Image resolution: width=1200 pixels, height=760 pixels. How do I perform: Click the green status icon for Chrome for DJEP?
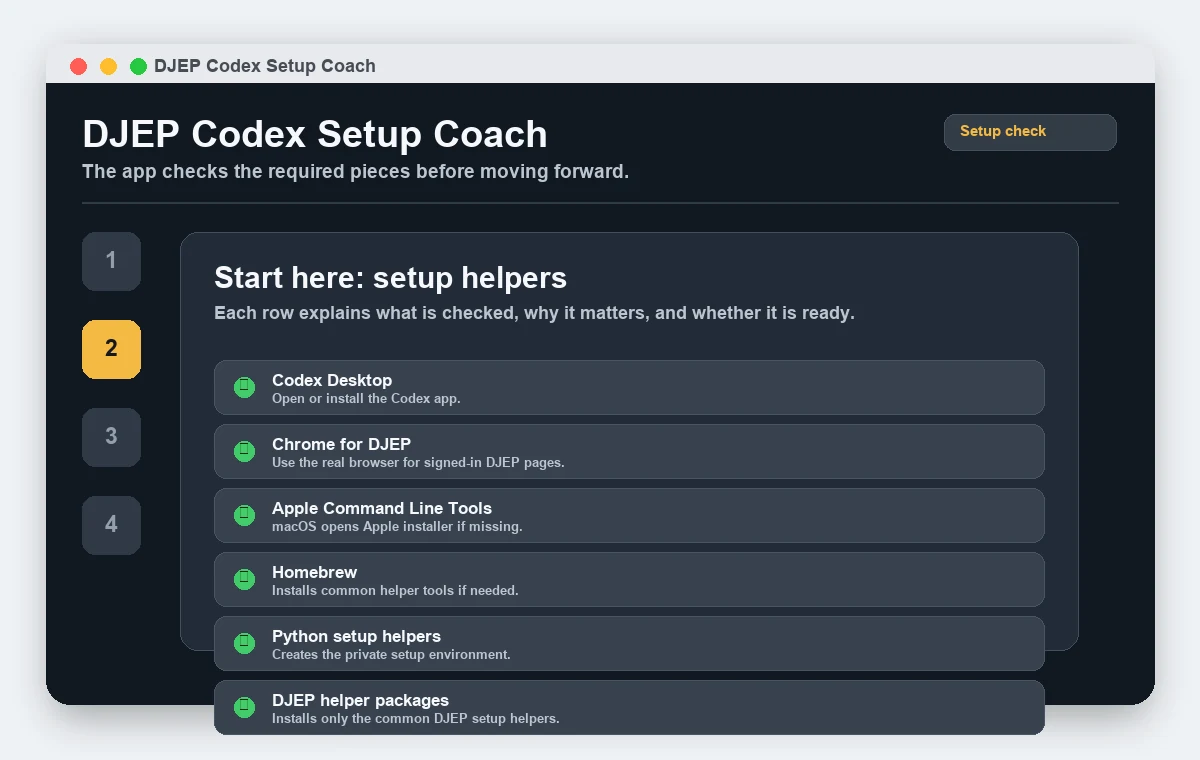coord(244,451)
